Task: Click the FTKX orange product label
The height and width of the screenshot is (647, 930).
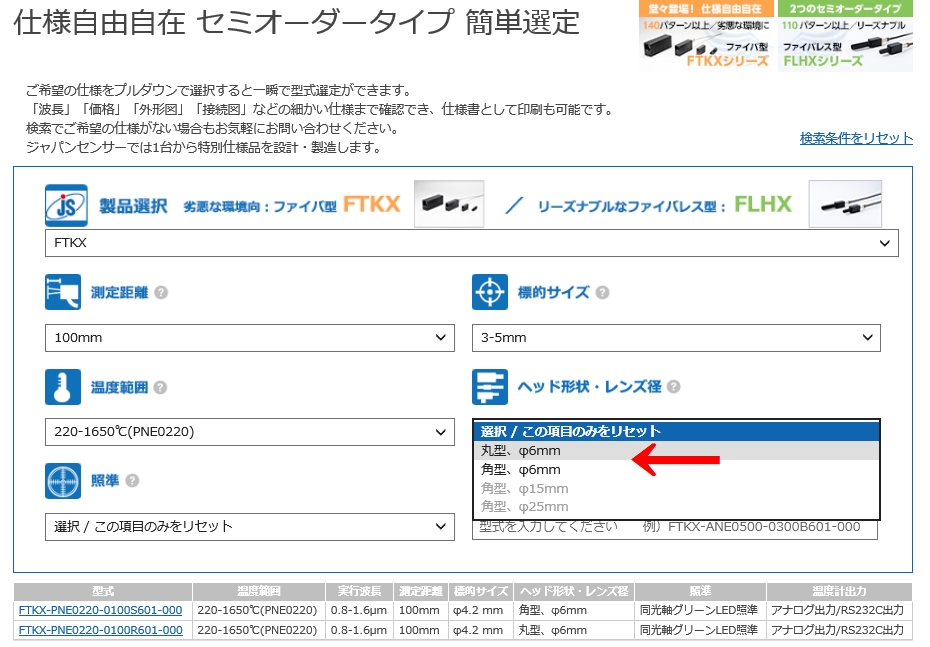Action: point(371,205)
